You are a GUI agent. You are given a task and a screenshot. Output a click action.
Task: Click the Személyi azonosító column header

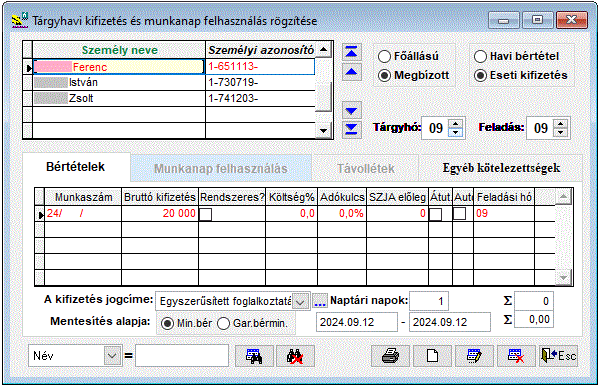[x=261, y=50]
